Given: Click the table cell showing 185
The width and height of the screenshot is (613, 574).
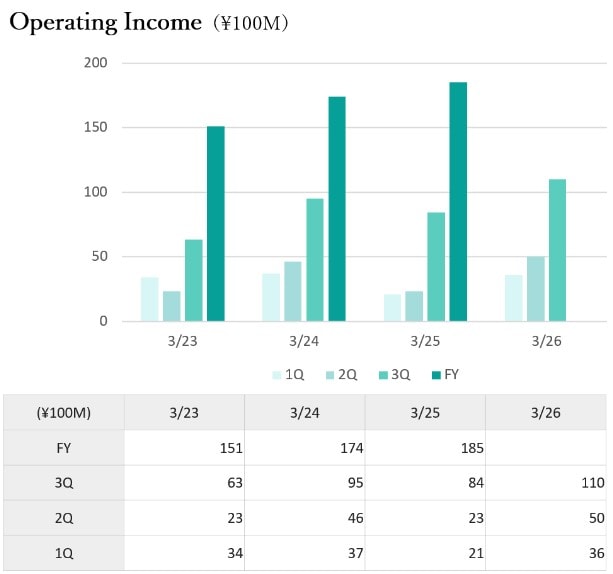Looking at the screenshot, I should tap(425, 448).
